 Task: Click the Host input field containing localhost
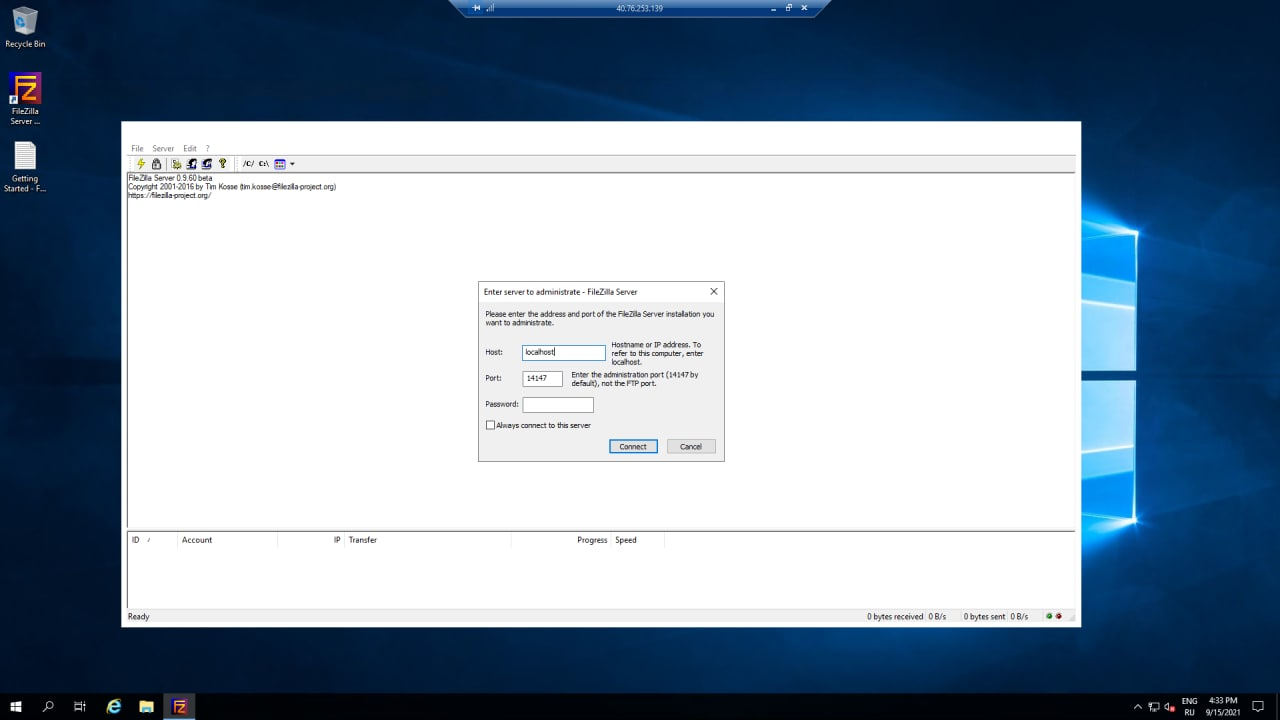[x=564, y=352]
